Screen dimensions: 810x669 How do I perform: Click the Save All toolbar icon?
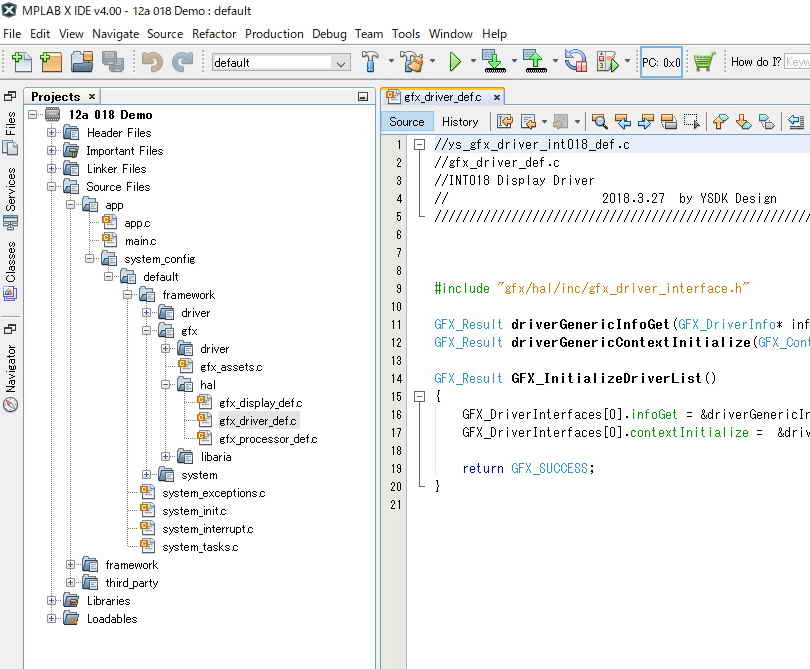[x=113, y=62]
